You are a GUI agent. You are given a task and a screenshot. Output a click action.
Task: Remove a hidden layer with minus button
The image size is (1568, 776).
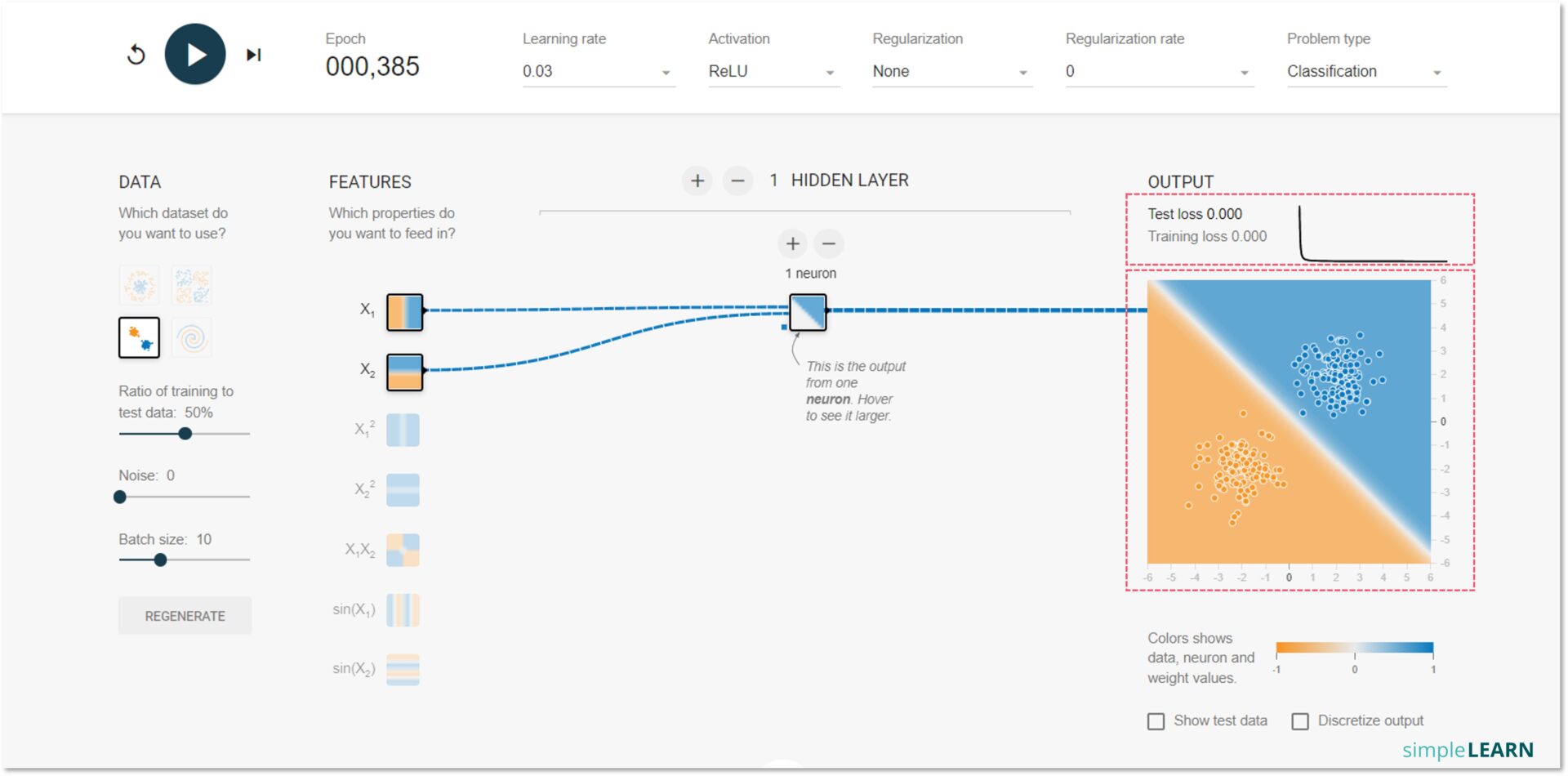click(x=738, y=181)
